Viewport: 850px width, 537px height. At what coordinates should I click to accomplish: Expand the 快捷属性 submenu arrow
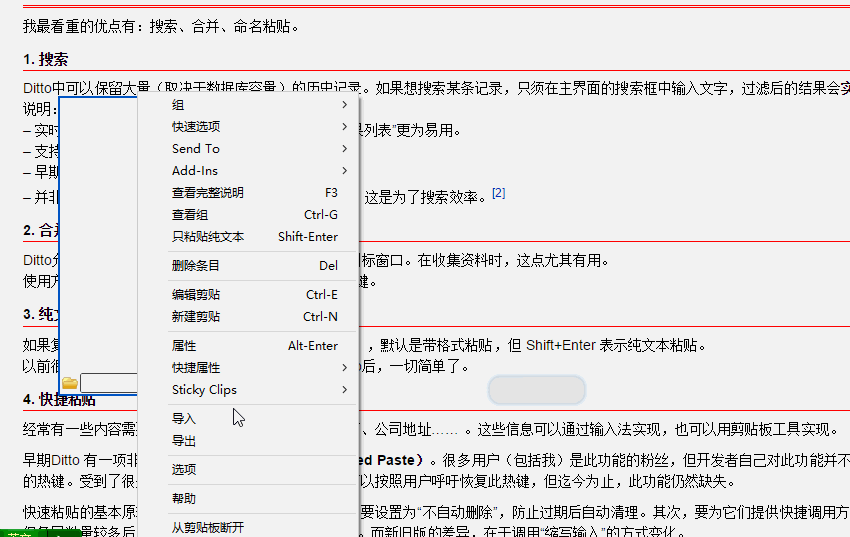tap(345, 367)
